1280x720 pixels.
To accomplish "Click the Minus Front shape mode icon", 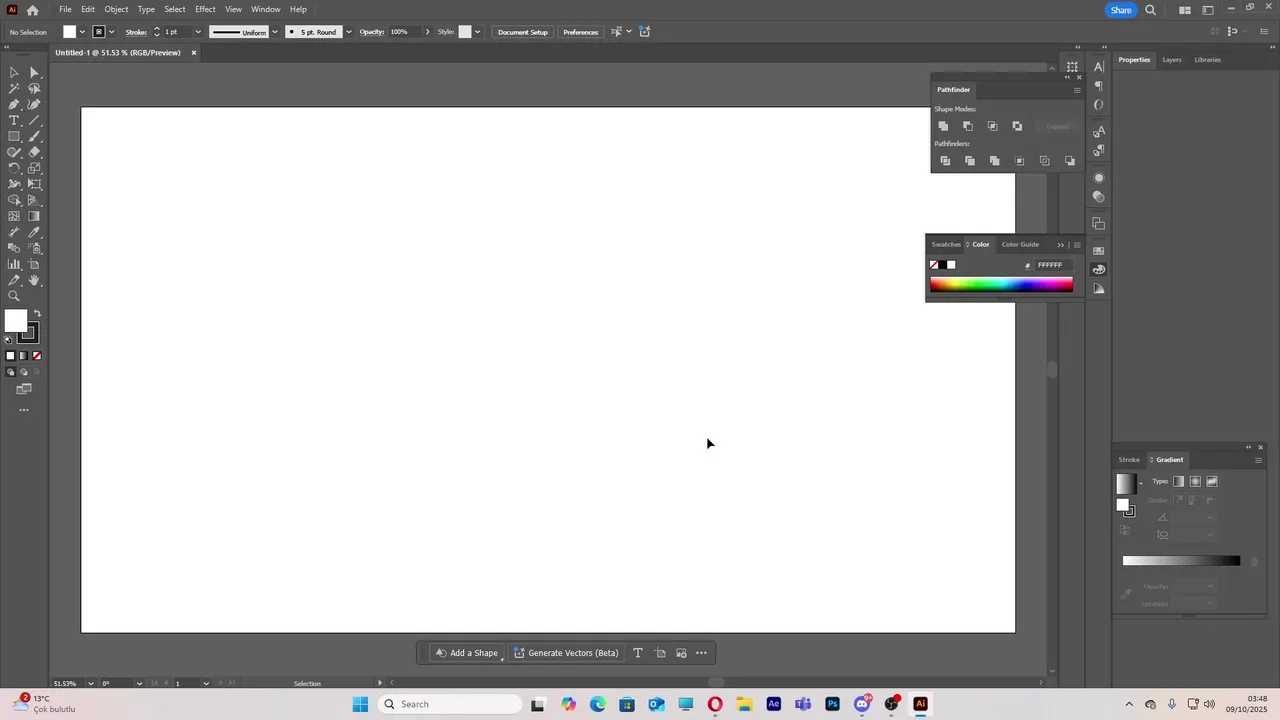I will pyautogui.click(x=968, y=126).
